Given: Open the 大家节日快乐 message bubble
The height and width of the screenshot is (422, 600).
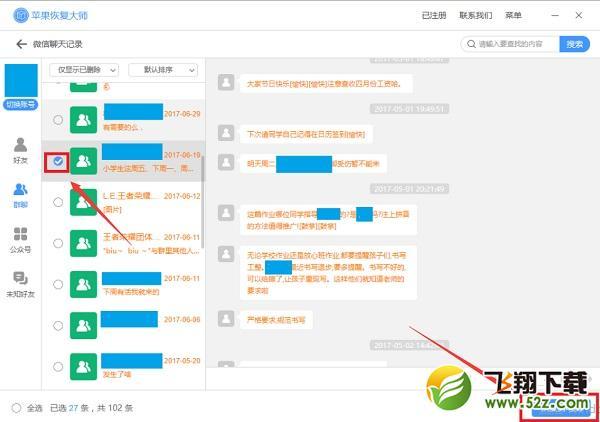Looking at the screenshot, I should (x=325, y=83).
